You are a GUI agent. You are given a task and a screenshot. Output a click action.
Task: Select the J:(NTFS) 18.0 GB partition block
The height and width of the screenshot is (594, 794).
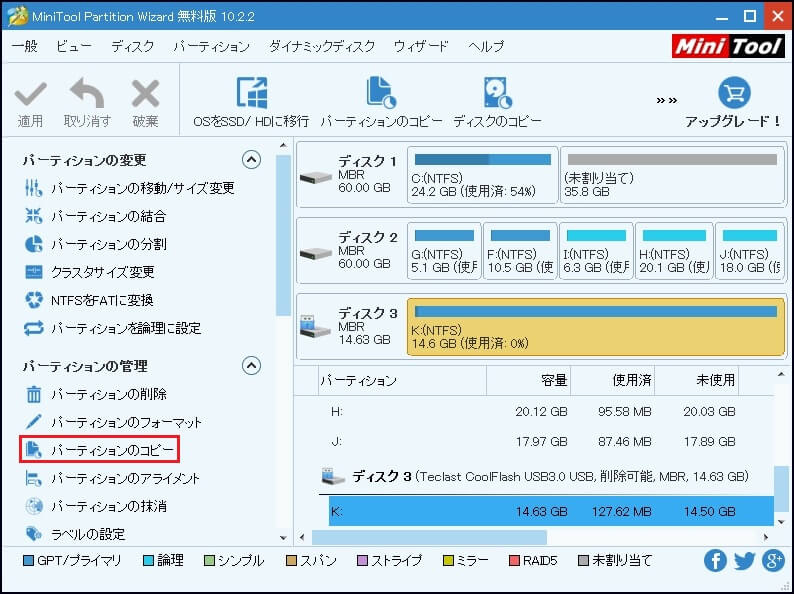tap(750, 251)
